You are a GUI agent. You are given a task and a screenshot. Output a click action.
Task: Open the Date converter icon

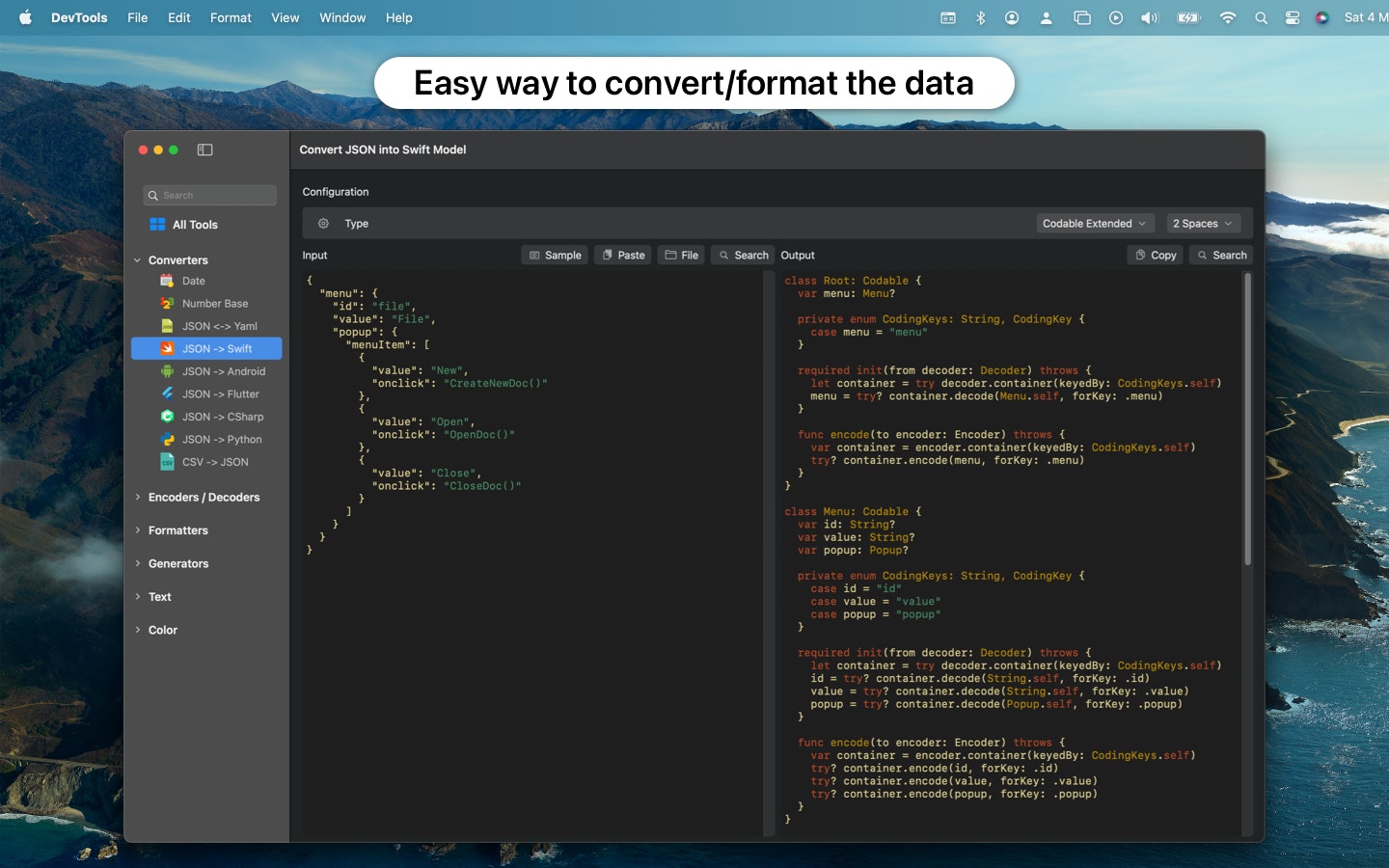pos(167,281)
